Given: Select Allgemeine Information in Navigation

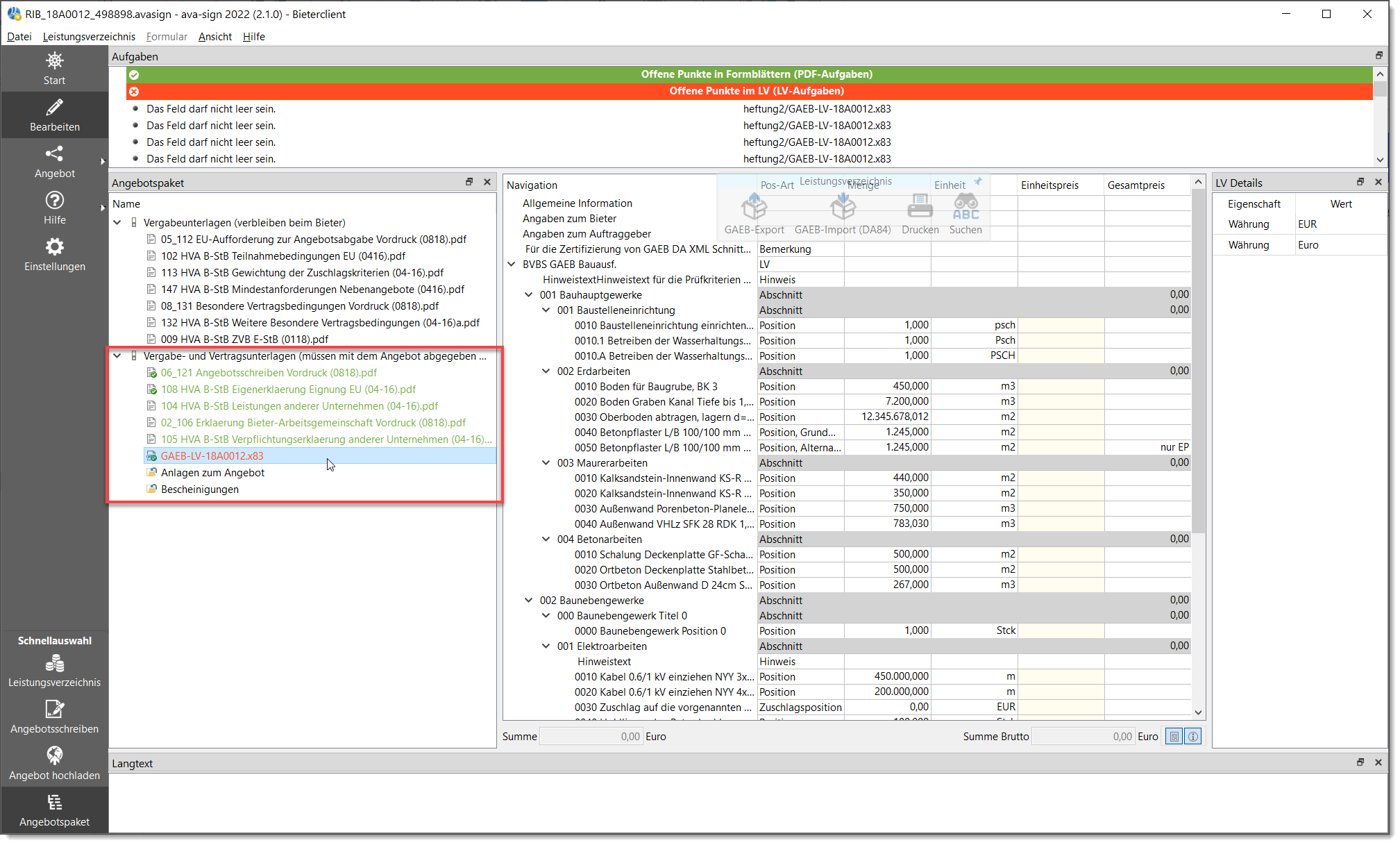Looking at the screenshot, I should 577,203.
